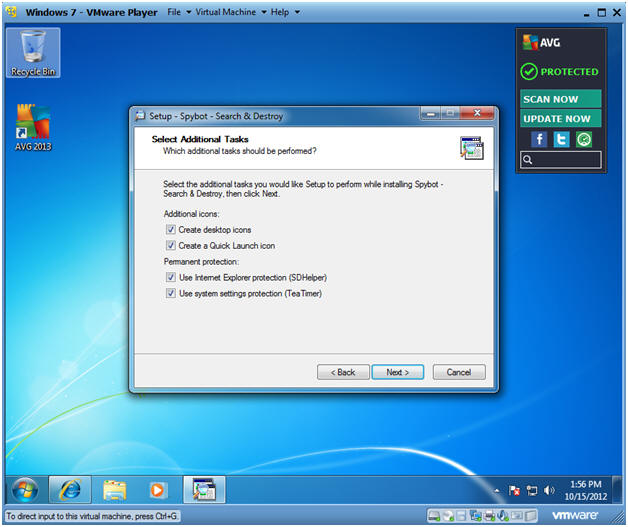This screenshot has width=628, height=527.
Task: Click the green PROTECTED checkmark icon
Action: 529,72
